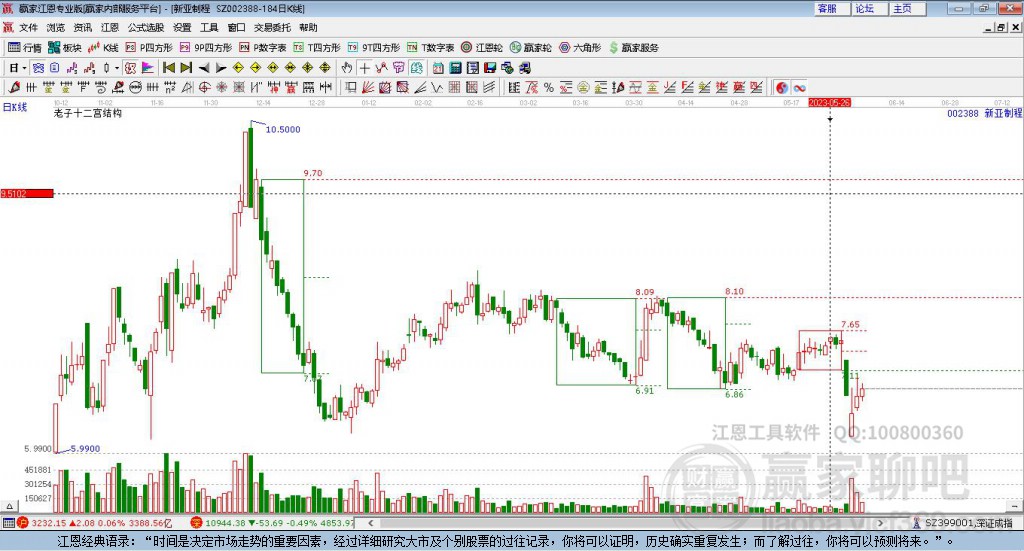The height and width of the screenshot is (551, 1024).
Task: Click the save disk icon
Action: coord(489,68)
